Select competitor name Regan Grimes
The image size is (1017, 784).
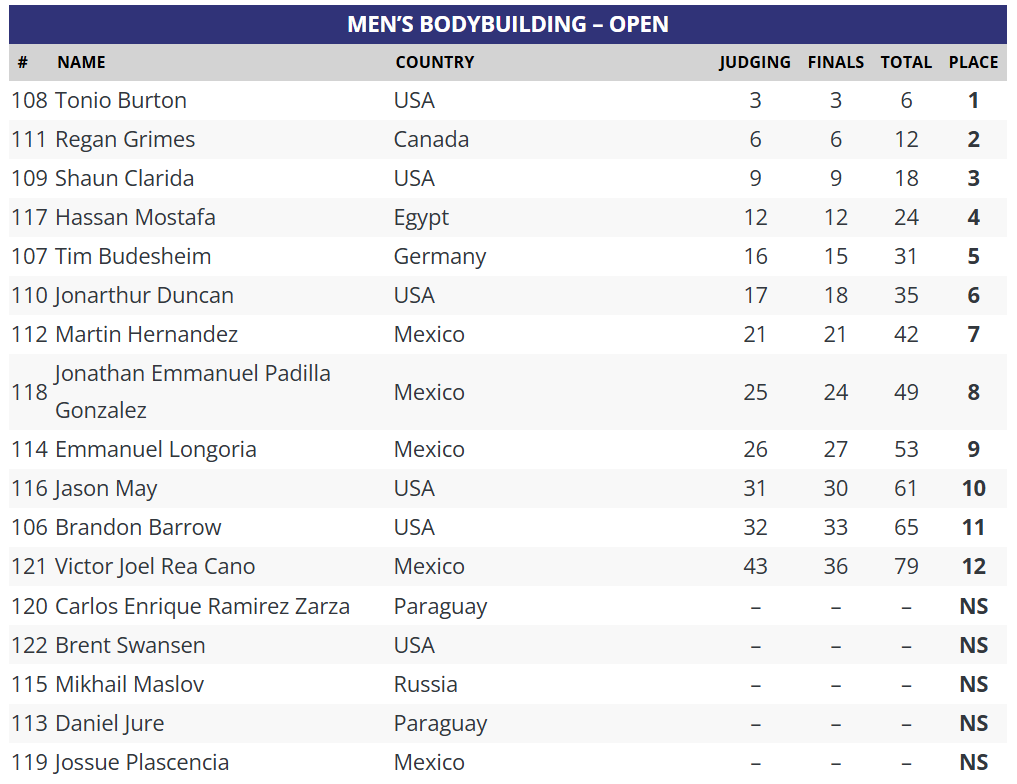click(x=125, y=139)
